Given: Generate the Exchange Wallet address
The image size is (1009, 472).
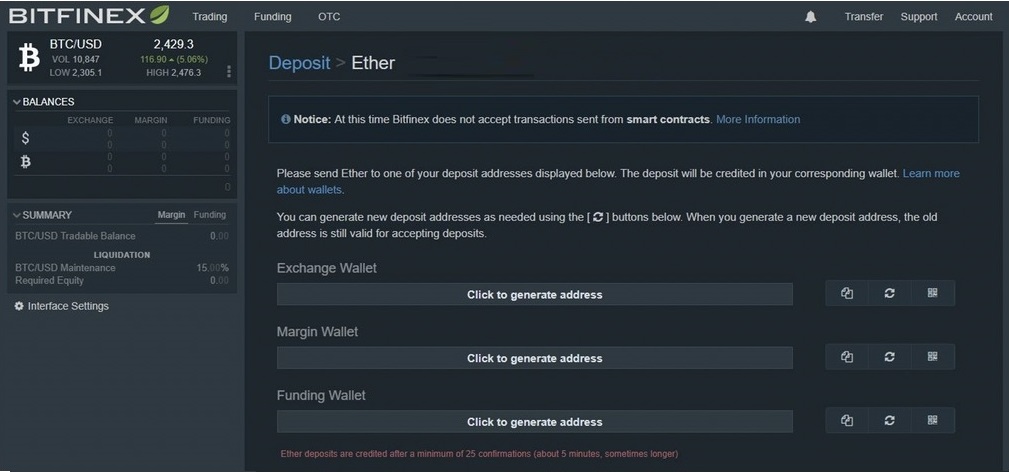Looking at the screenshot, I should pos(535,294).
